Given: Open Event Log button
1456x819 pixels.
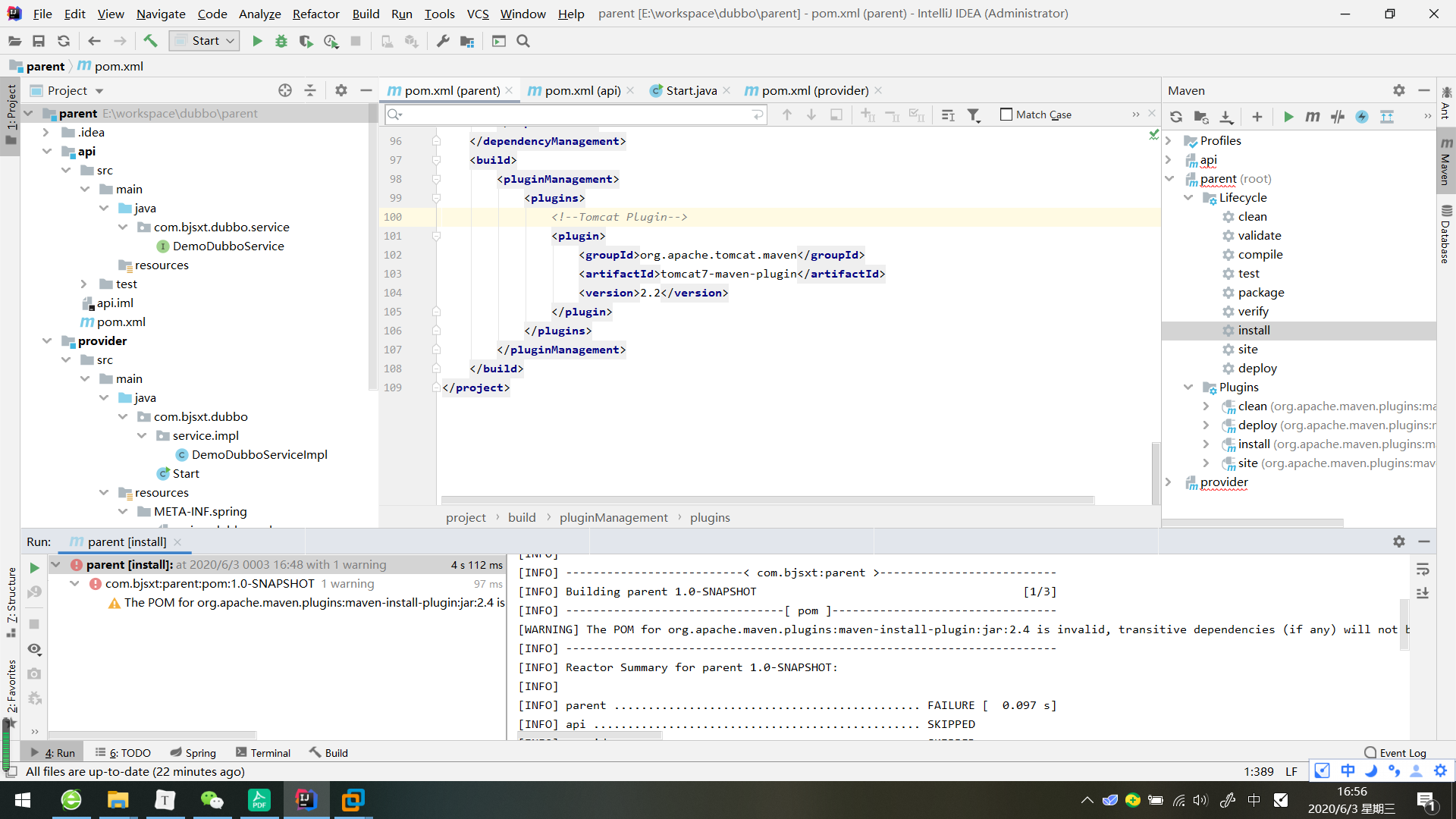Looking at the screenshot, I should (x=1395, y=752).
